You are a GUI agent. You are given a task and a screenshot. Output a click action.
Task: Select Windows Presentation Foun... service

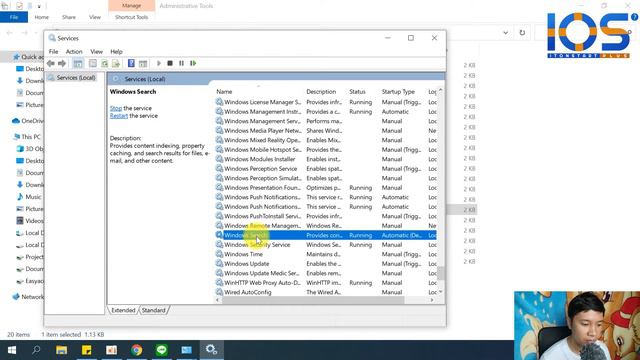click(326, 188)
